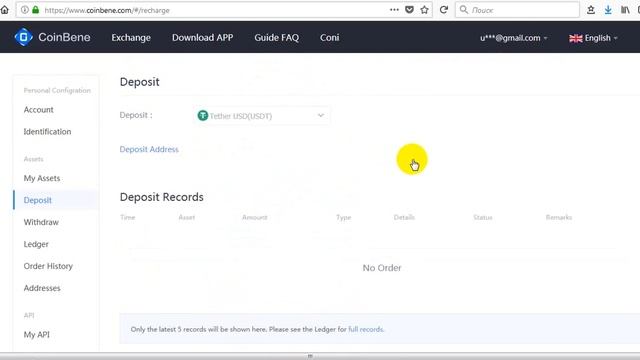Image resolution: width=640 pixels, height=360 pixels.
Task: Go to Account in the sidebar
Action: pyautogui.click(x=38, y=110)
